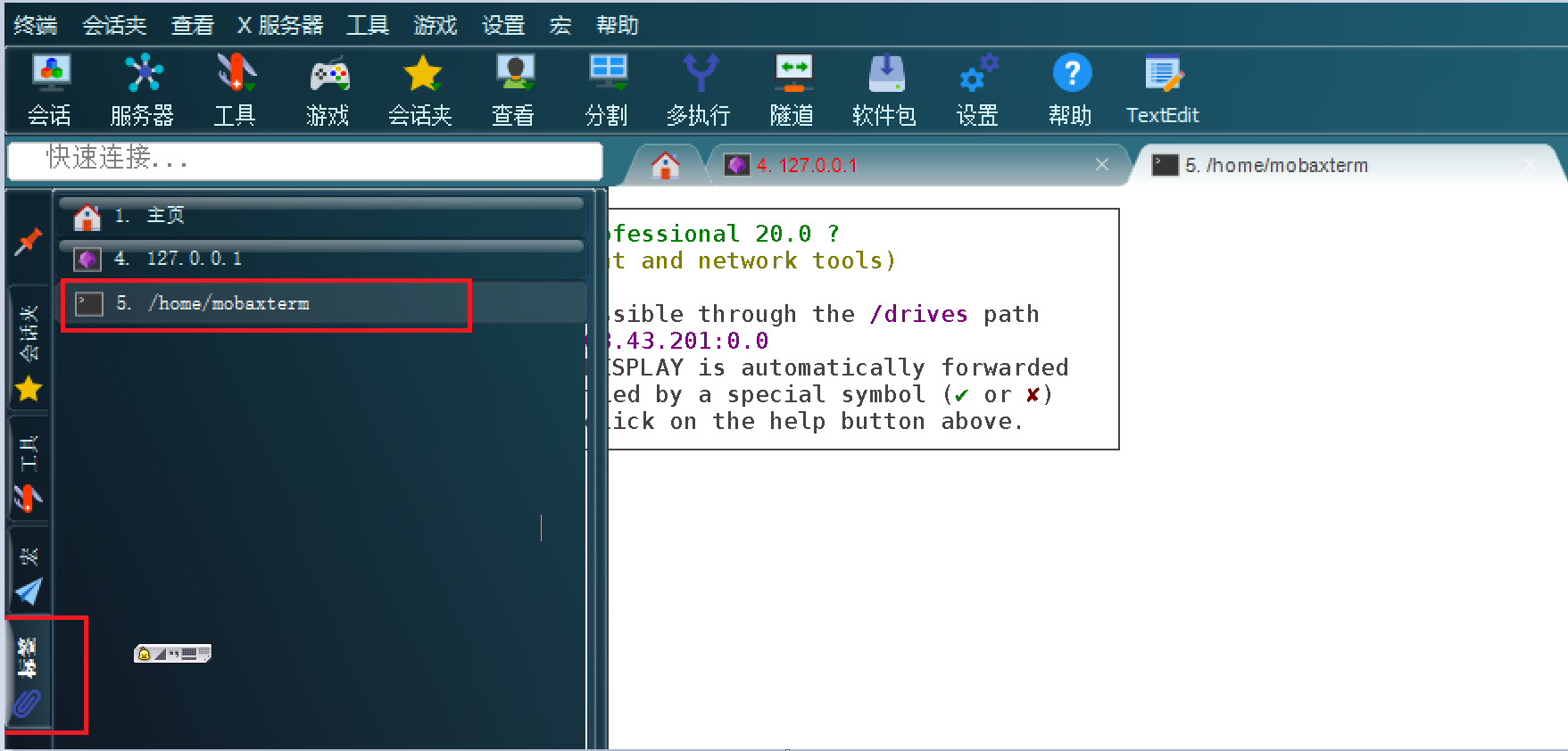This screenshot has width=1568, height=751.
Task: Open the 会话夹 star toolbar icon
Action: (x=421, y=90)
